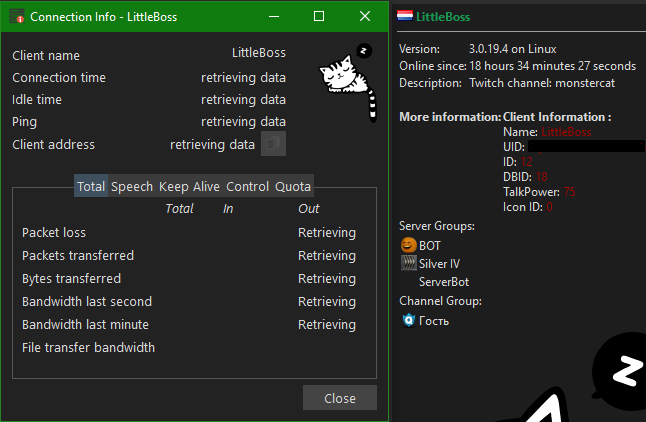Screen dimensions: 646x422
Task: Click the red LittleBoss name value
Action: click(x=566, y=132)
